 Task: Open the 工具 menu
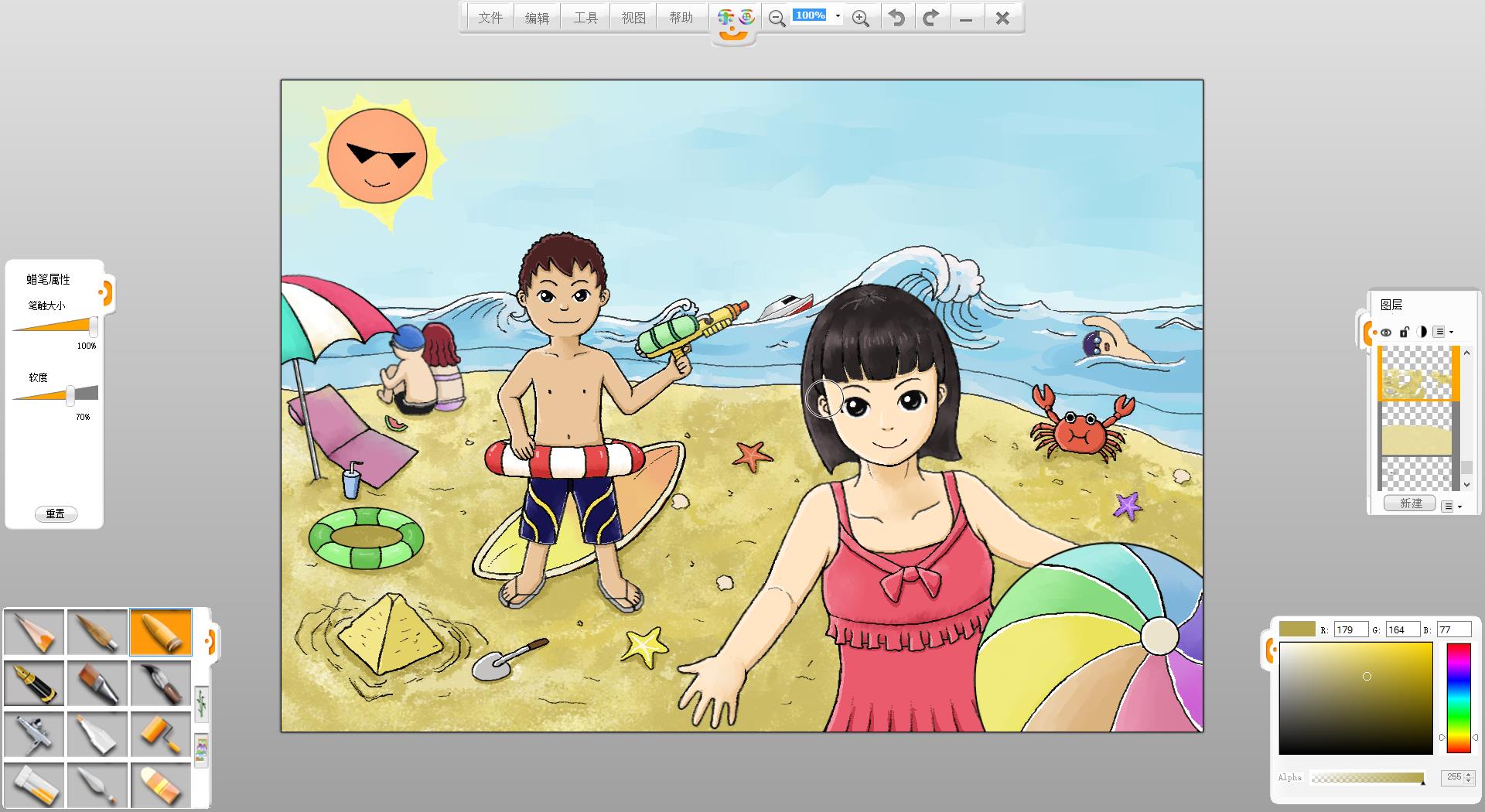click(x=585, y=18)
